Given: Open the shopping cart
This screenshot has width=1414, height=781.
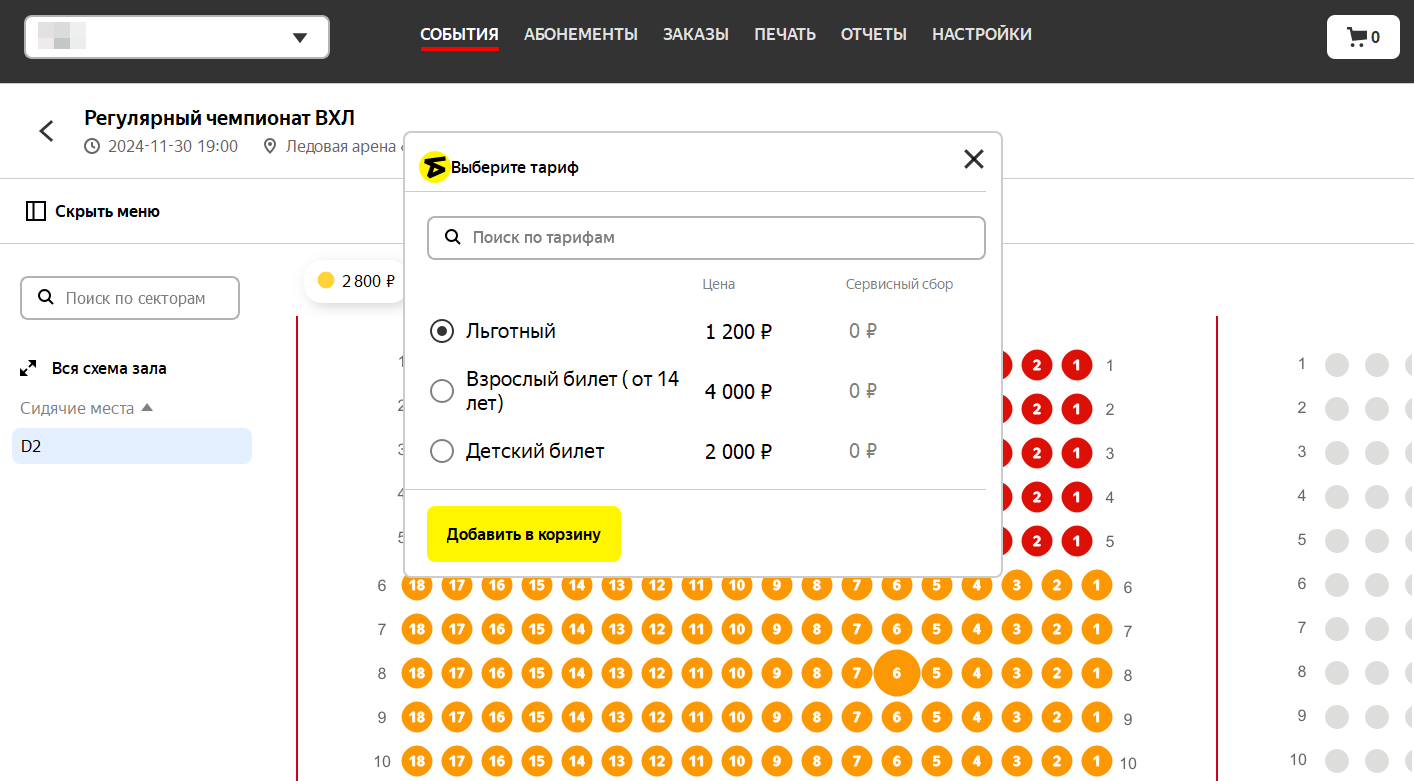Looking at the screenshot, I should (x=1362, y=37).
